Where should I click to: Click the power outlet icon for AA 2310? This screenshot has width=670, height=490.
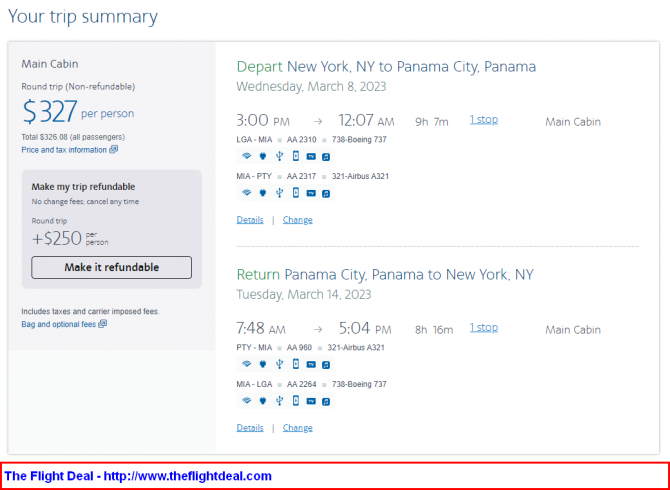tap(263, 156)
